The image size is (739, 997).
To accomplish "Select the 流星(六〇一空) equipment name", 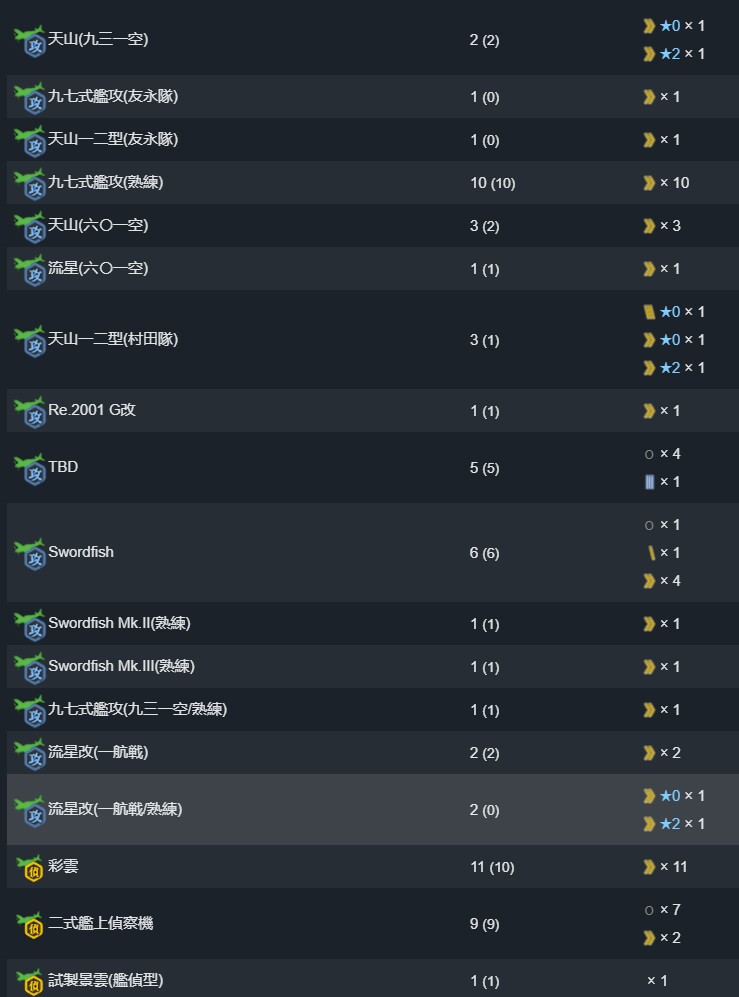I will point(98,268).
